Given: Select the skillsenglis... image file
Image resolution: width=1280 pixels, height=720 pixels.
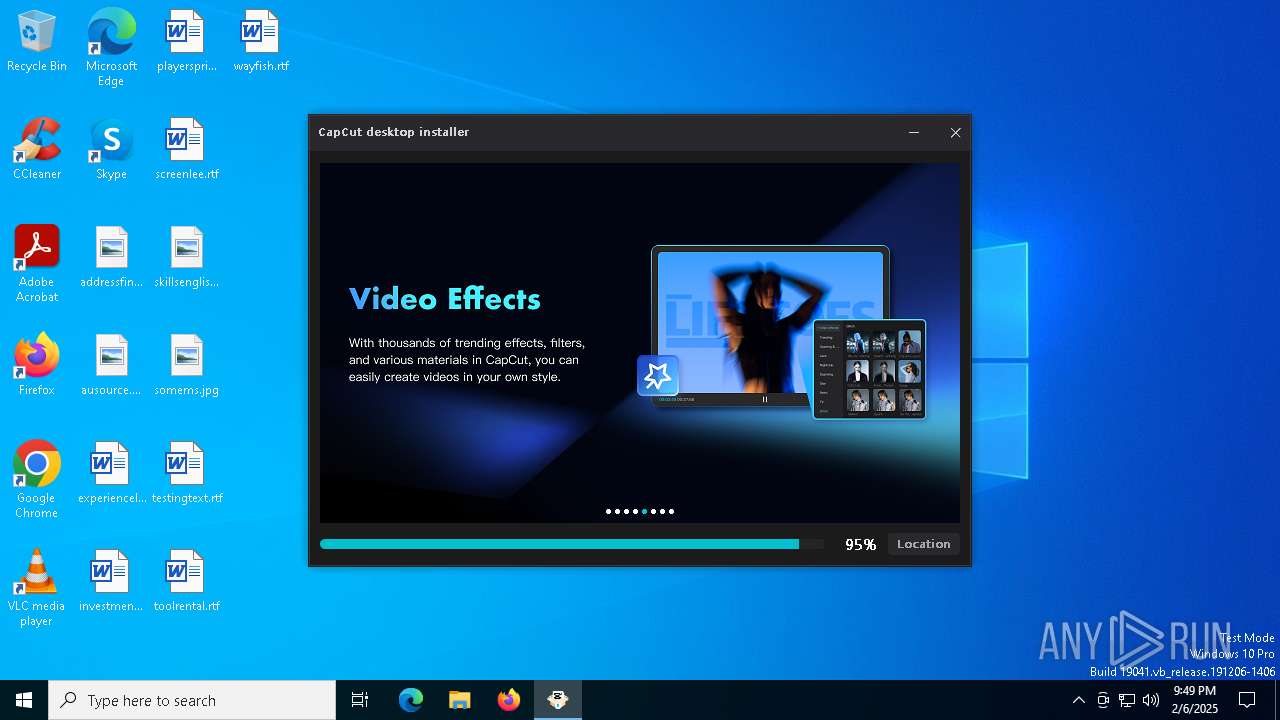Looking at the screenshot, I should coord(186,257).
